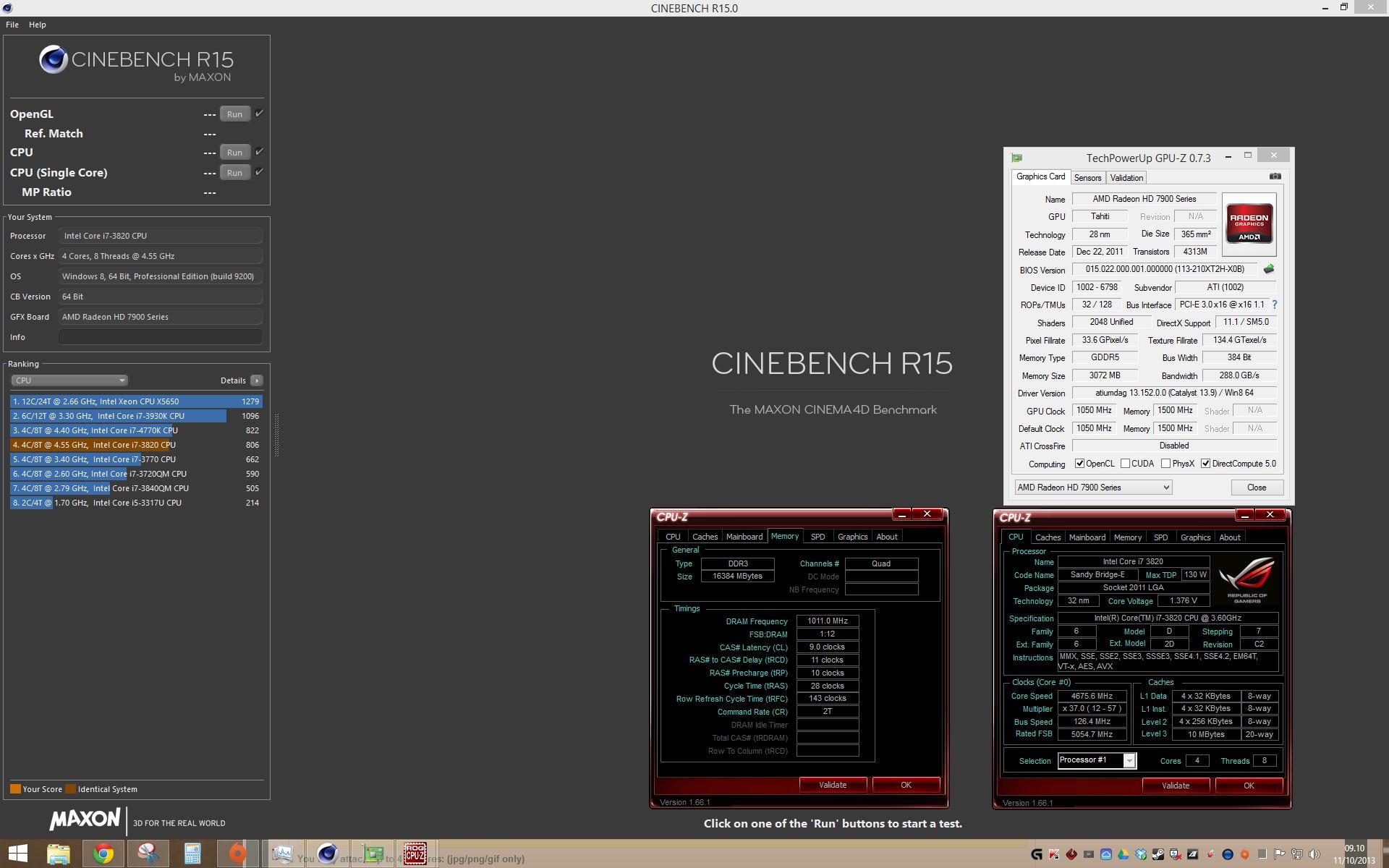Click the ROG CPU-Z taskbar icon
Viewport: 1389px width, 868px height.
(415, 854)
